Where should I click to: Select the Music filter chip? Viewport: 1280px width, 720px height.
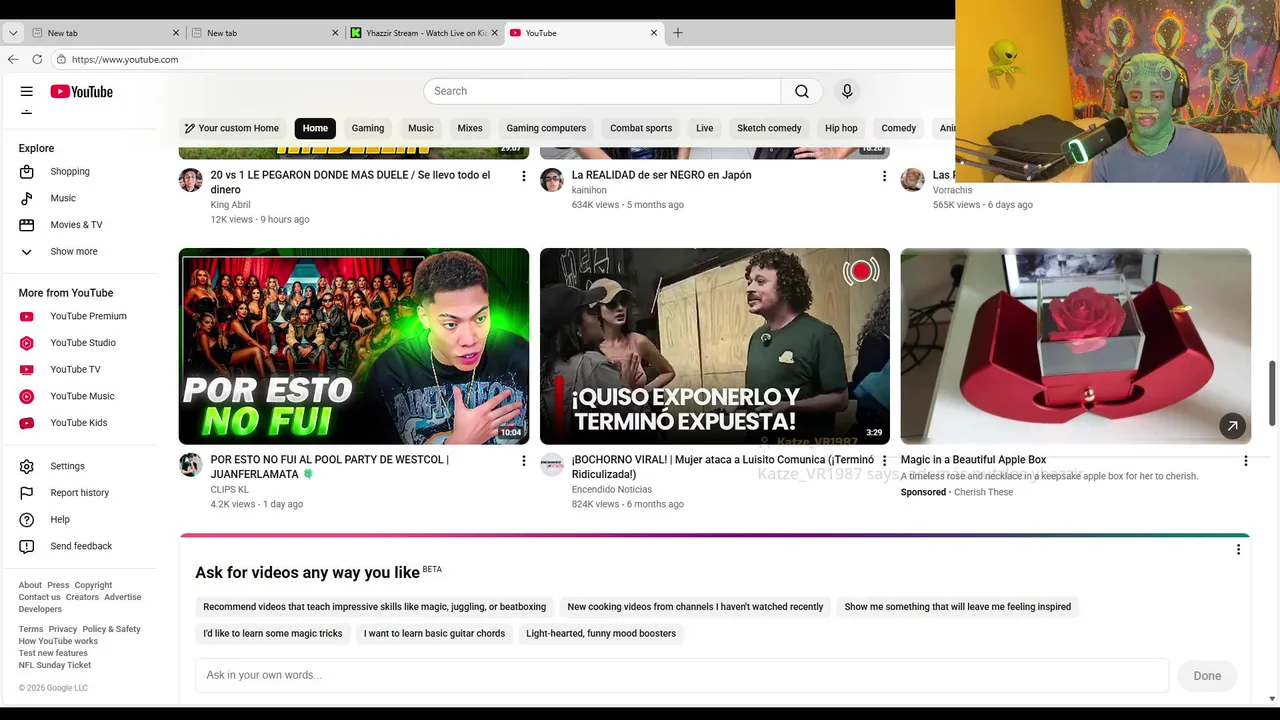421,128
